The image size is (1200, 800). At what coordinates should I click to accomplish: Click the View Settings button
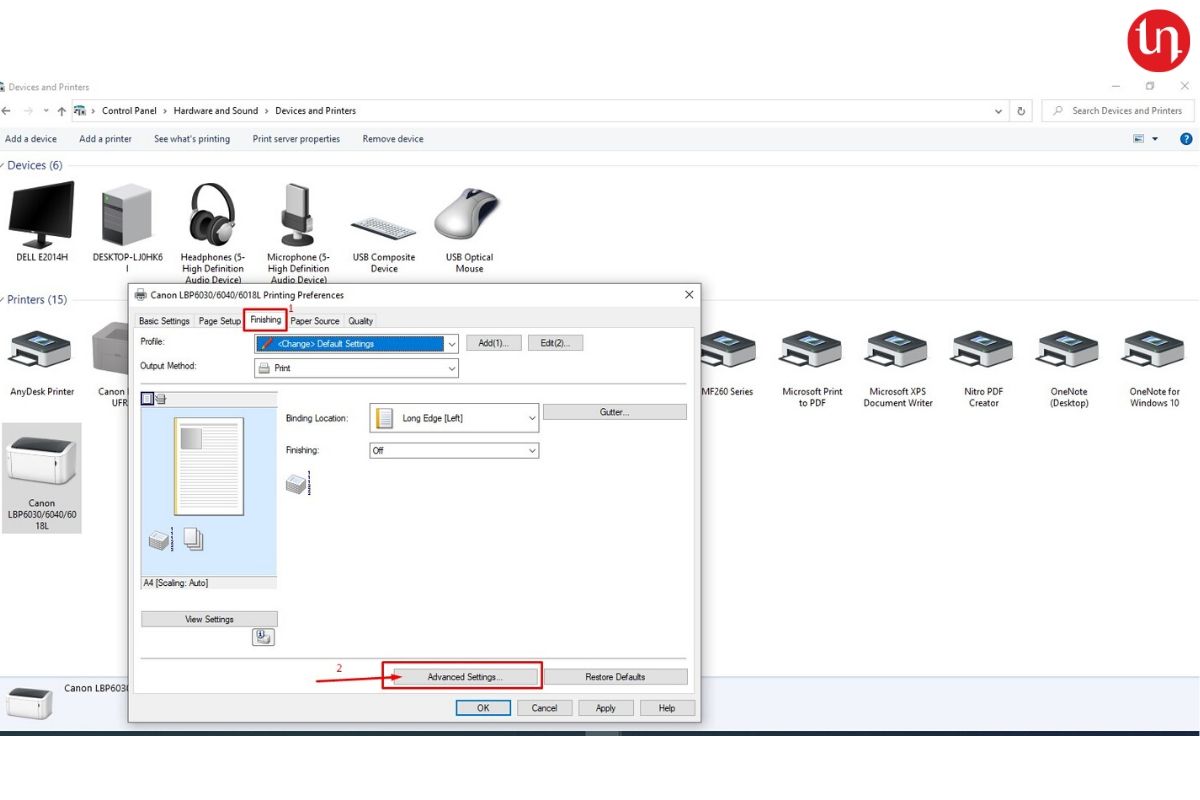pyautogui.click(x=209, y=619)
